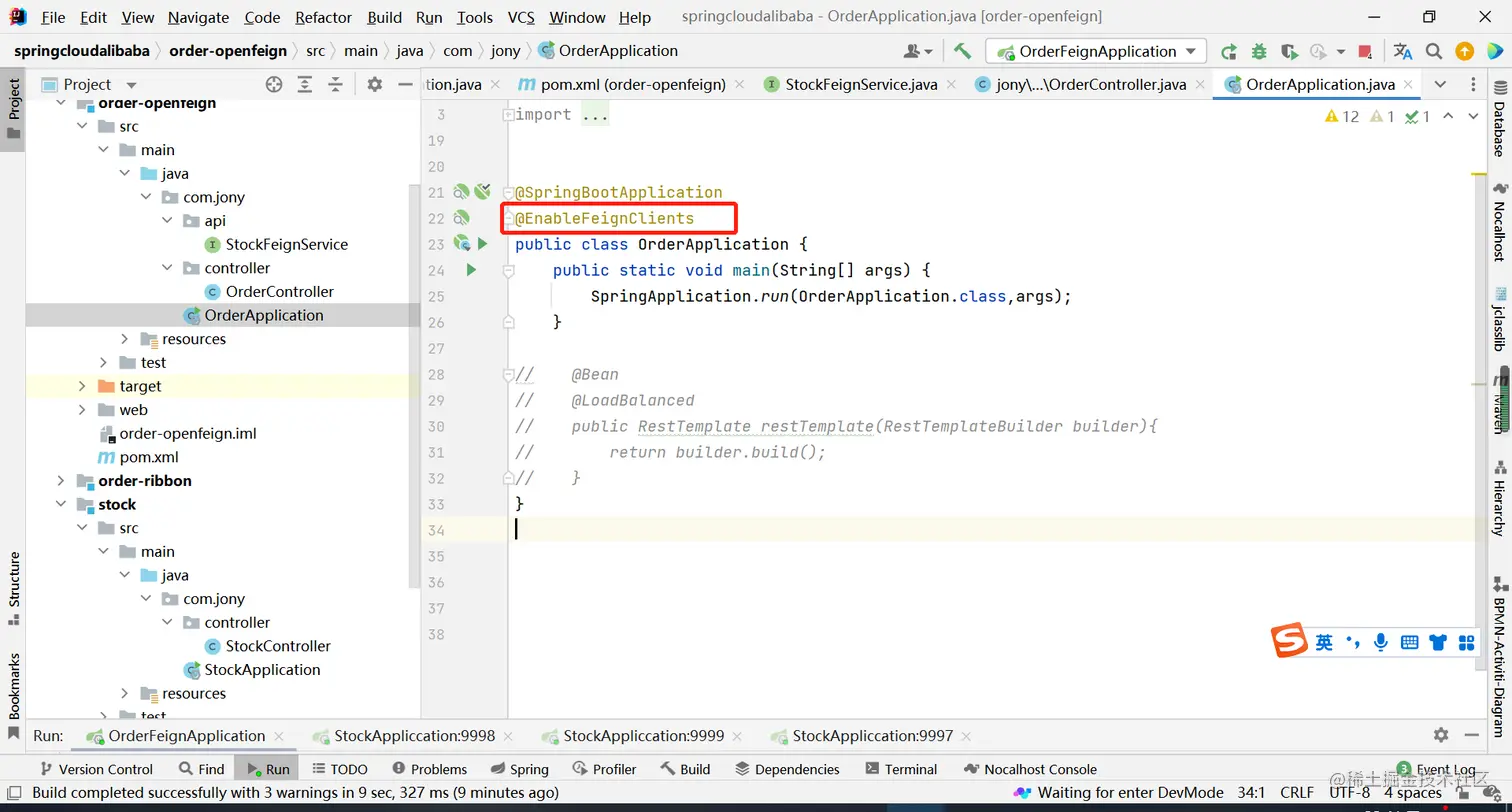Screen dimensions: 1512x812
Task: Go to next highlighted error arrow
Action: (x=1473, y=116)
